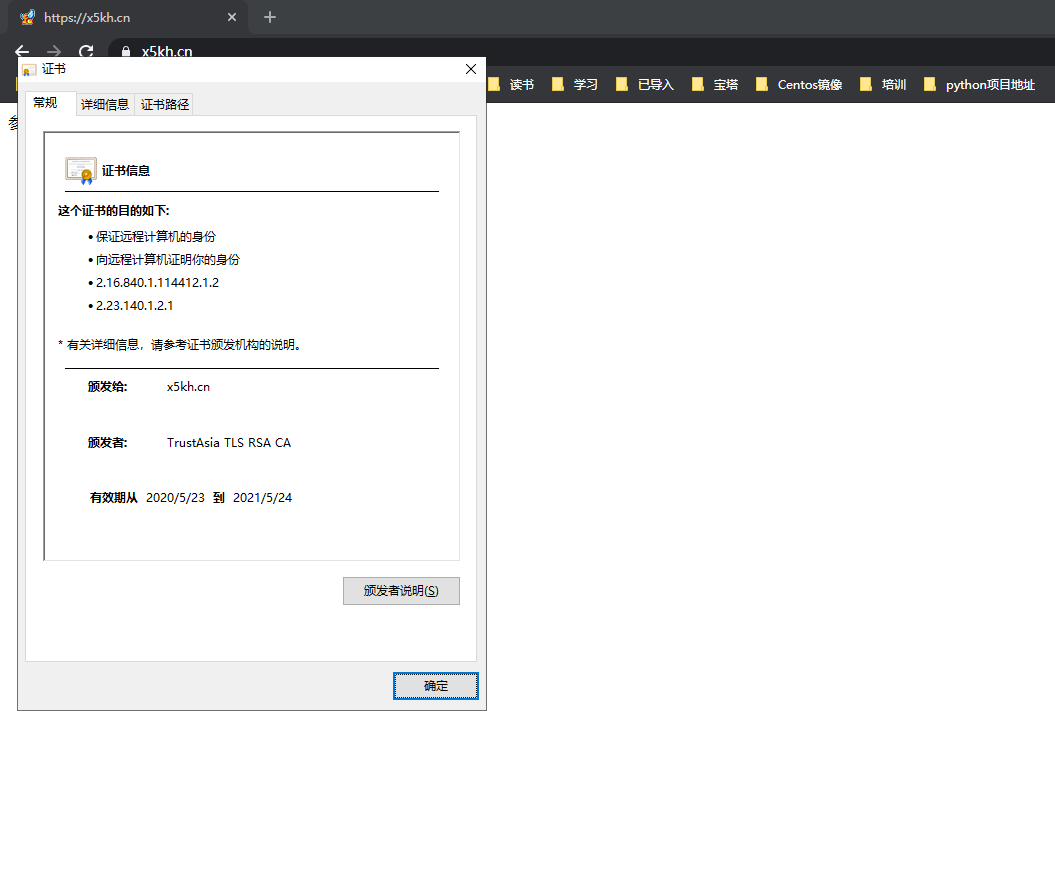This screenshot has width=1055, height=870.
Task: Click the 证书 dialog title icon
Action: pos(29,70)
